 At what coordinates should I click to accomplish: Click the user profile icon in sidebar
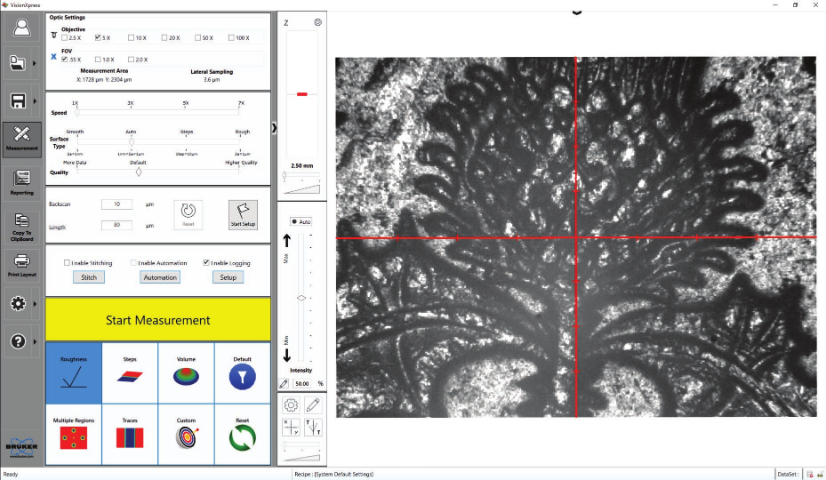[x=20, y=28]
